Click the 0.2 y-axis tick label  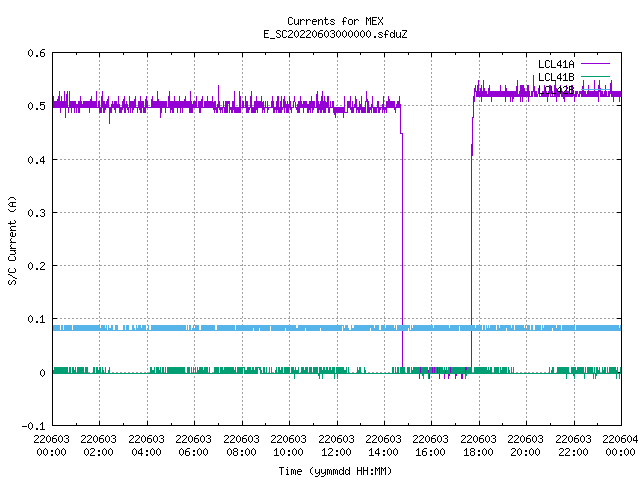tap(36, 266)
